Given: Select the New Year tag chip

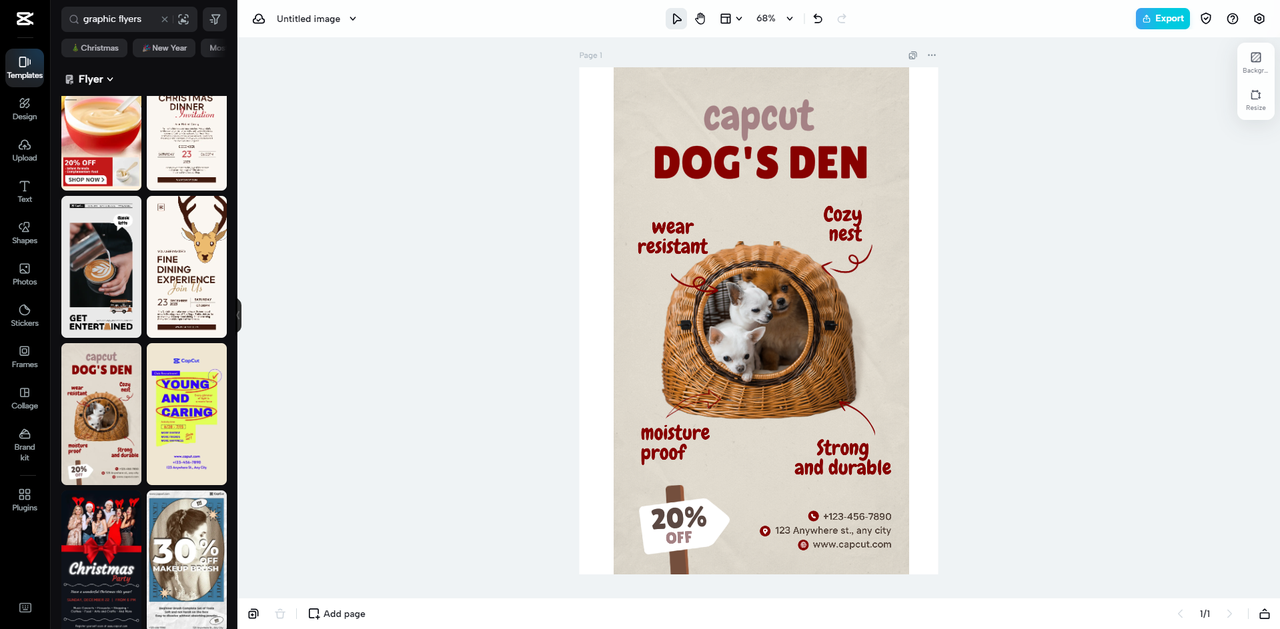Looking at the screenshot, I should [x=164, y=48].
